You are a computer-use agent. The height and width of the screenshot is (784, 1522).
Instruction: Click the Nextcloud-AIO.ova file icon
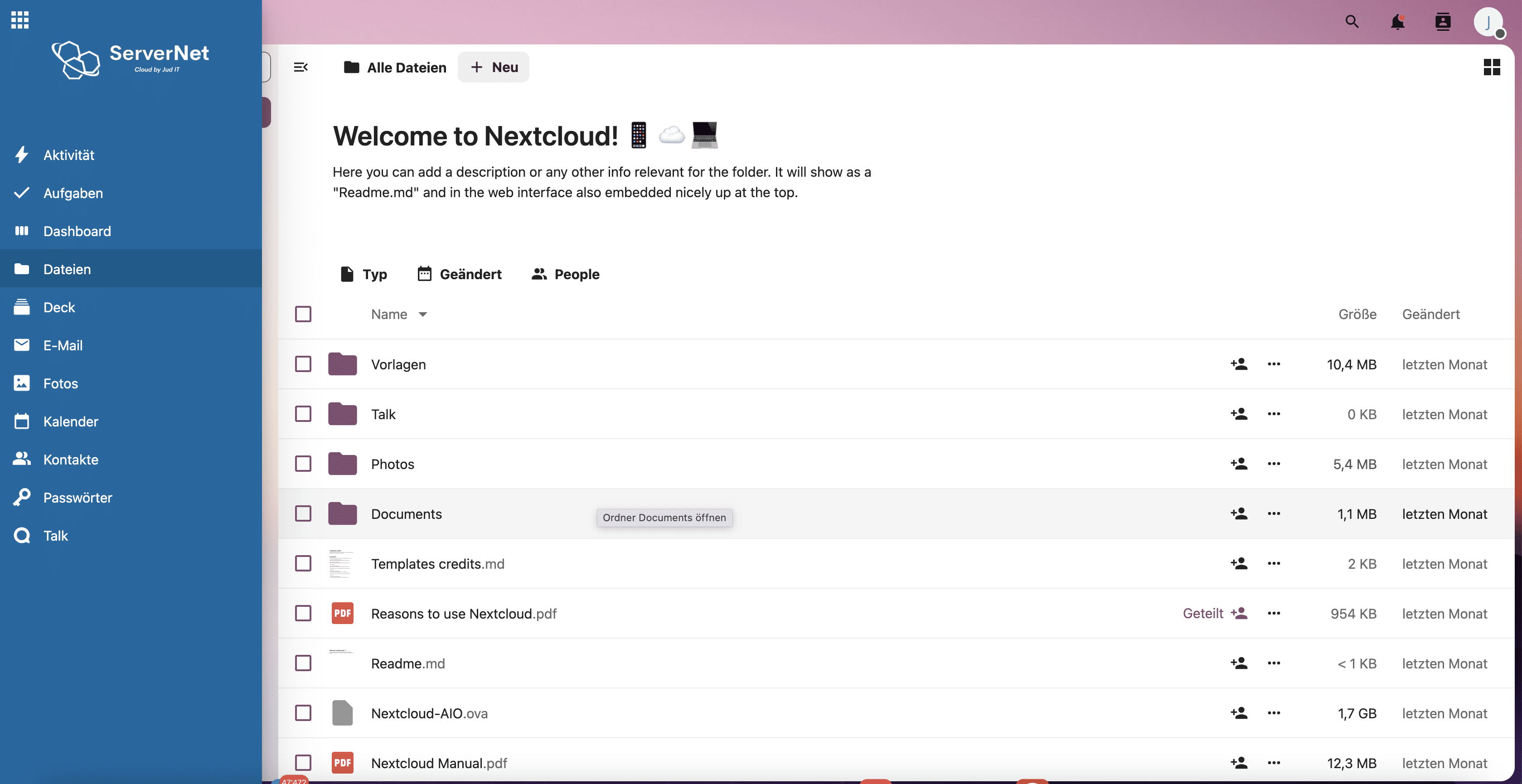[x=342, y=713]
